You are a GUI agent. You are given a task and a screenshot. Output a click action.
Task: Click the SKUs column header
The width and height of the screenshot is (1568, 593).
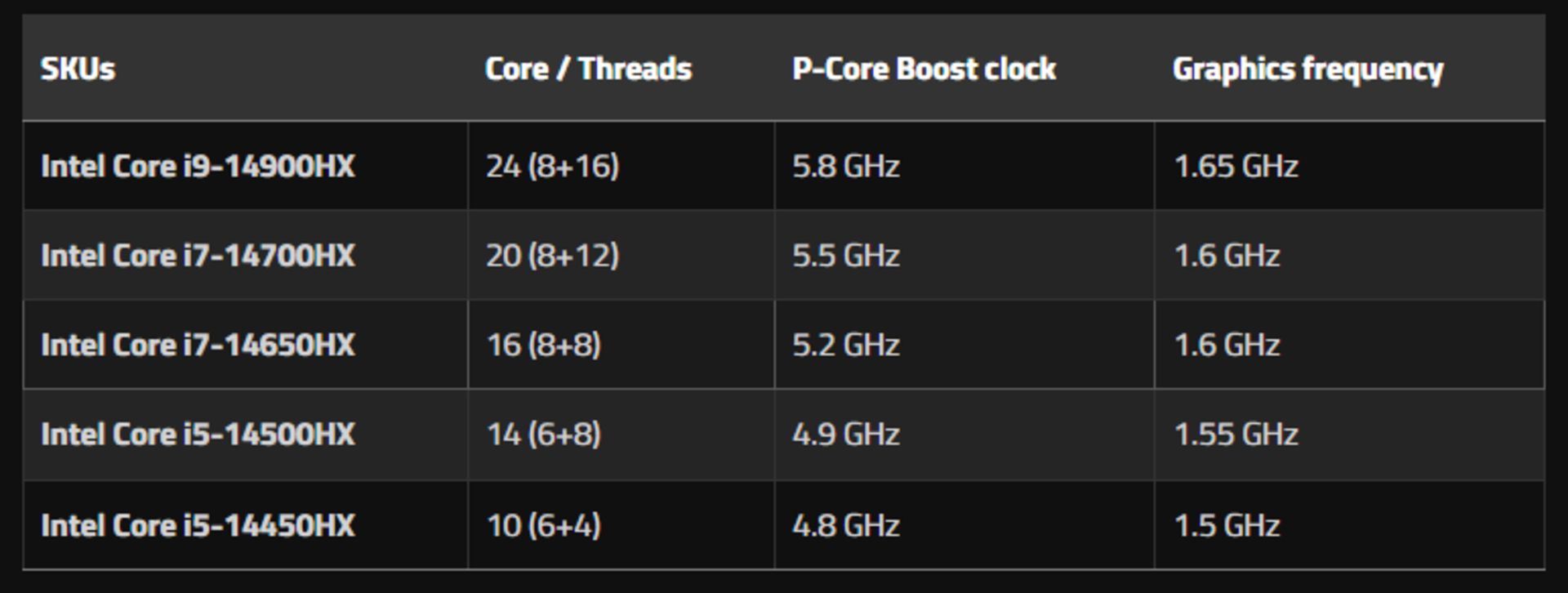pos(78,69)
